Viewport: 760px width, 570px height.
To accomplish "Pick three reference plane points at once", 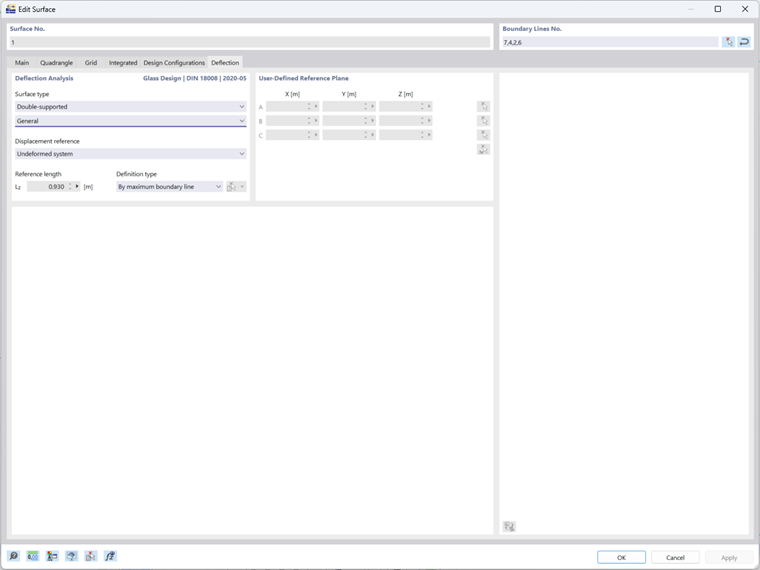I will (483, 149).
